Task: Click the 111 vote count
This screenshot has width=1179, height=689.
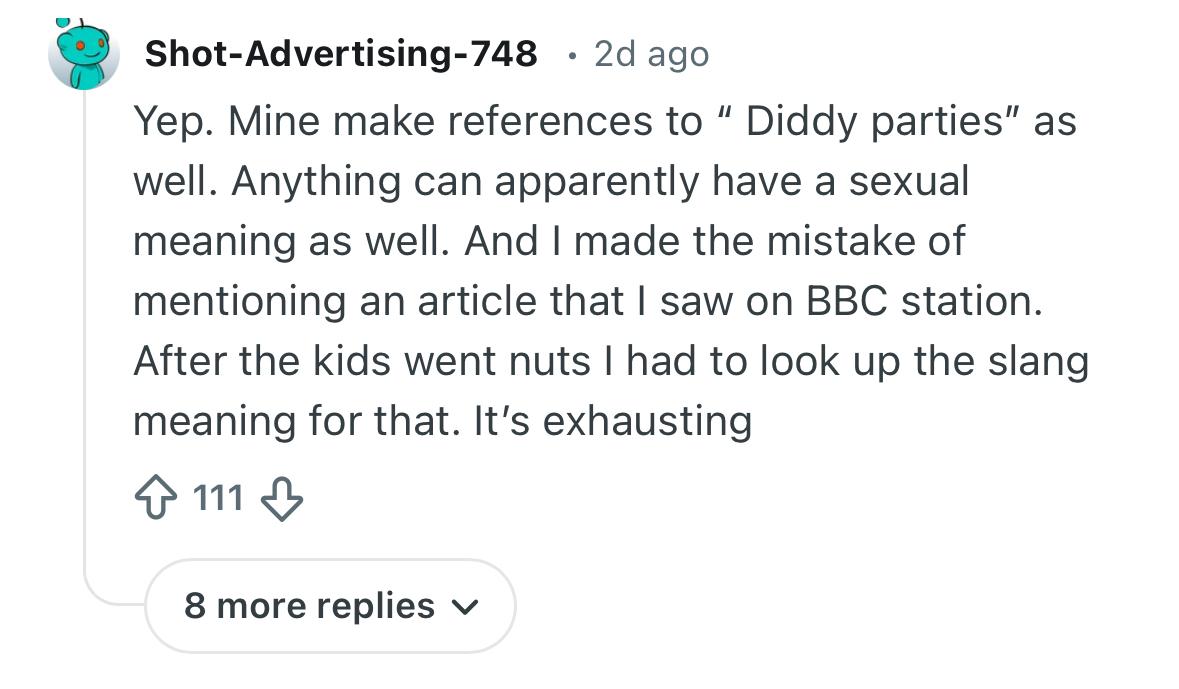Action: point(219,497)
